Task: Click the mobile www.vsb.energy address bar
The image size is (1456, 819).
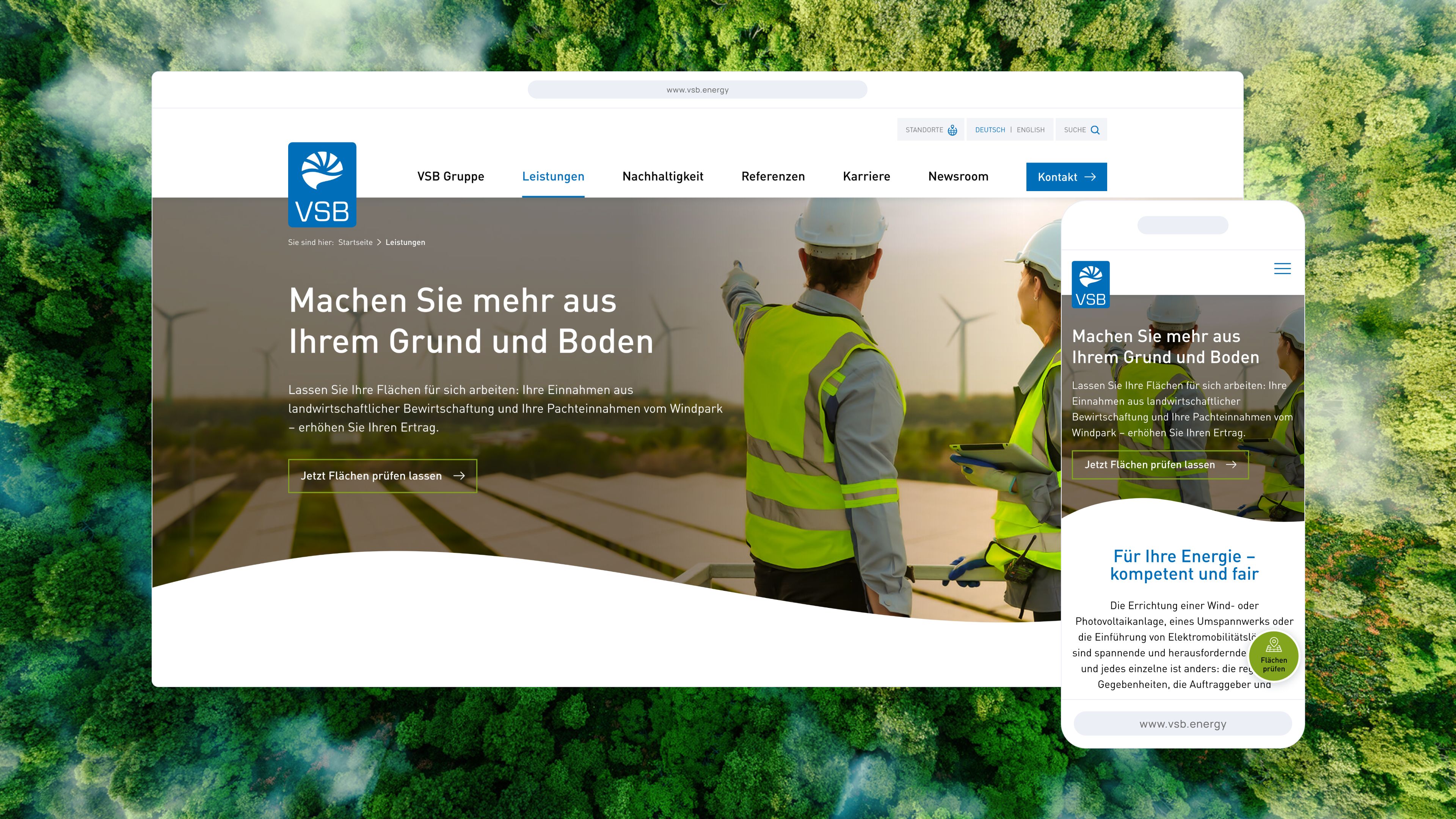Action: click(1183, 724)
